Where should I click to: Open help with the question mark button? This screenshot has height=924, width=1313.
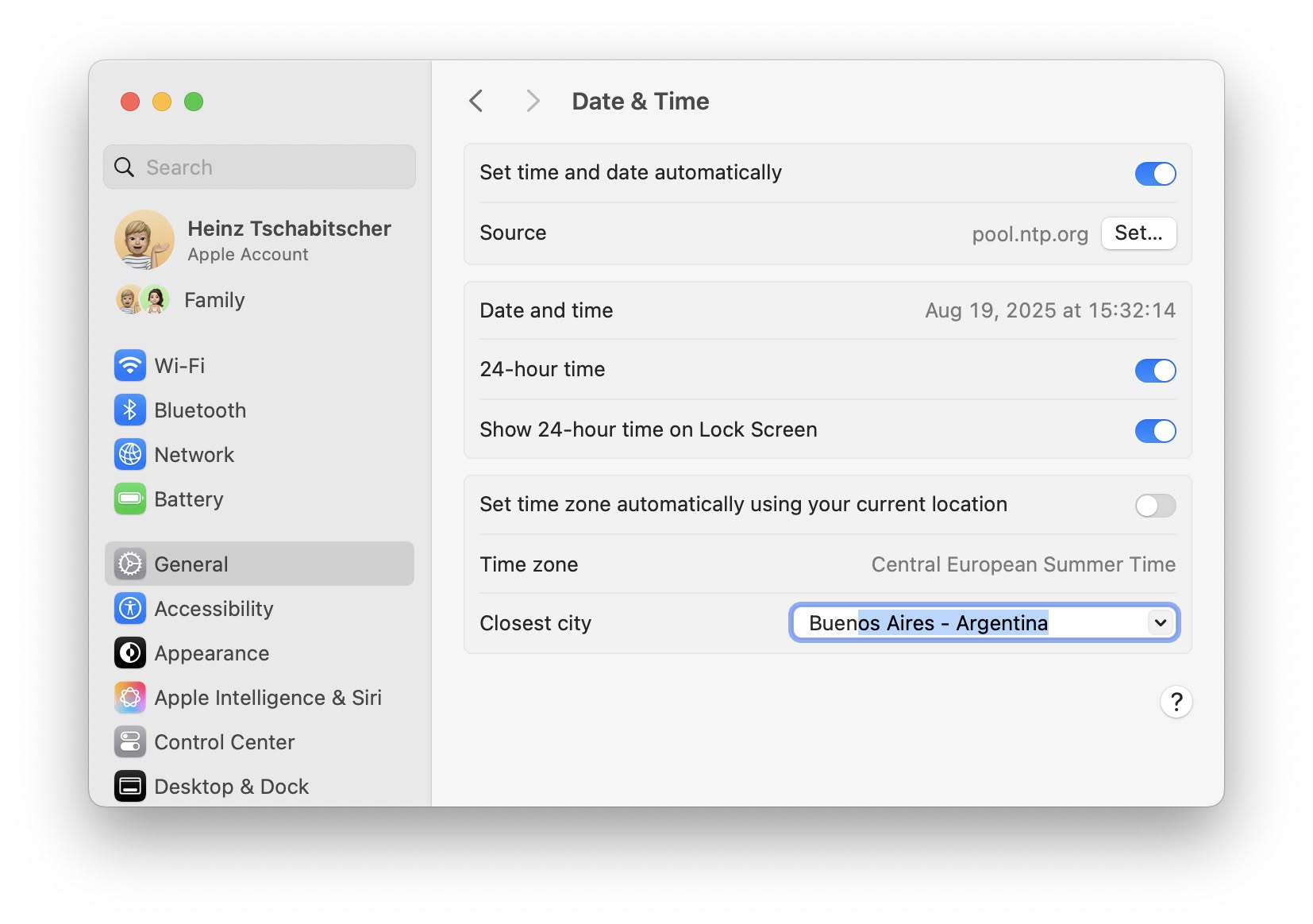point(1176,702)
